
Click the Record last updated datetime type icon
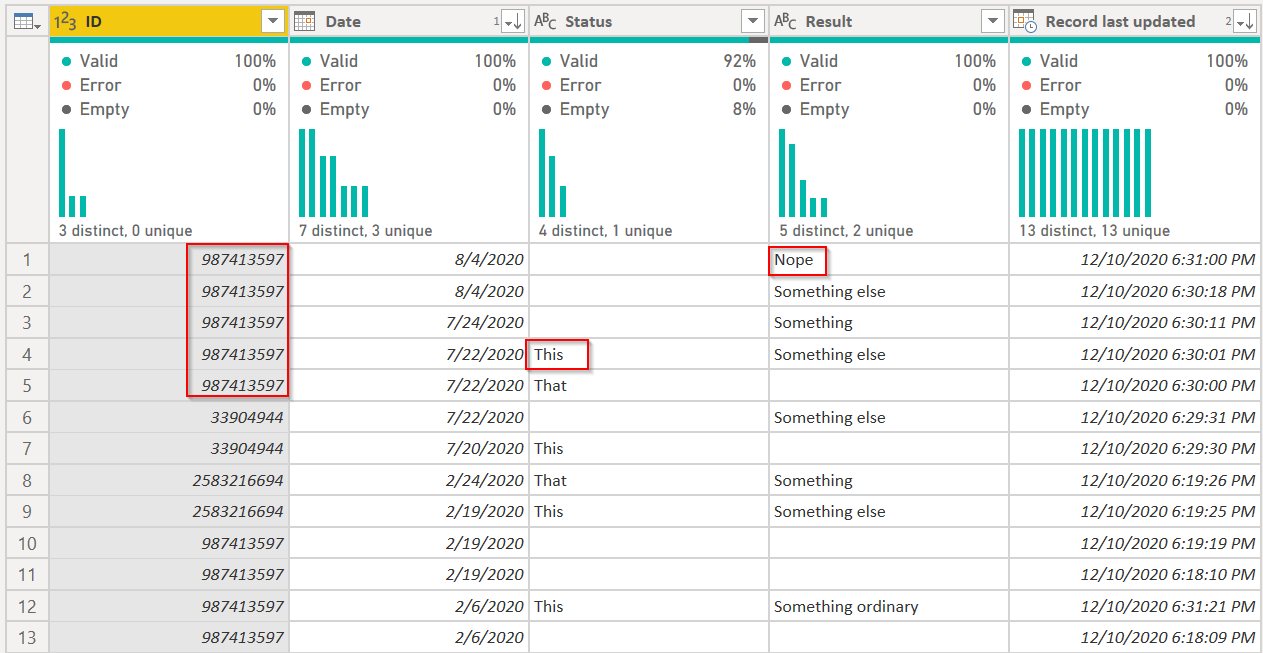point(1025,21)
